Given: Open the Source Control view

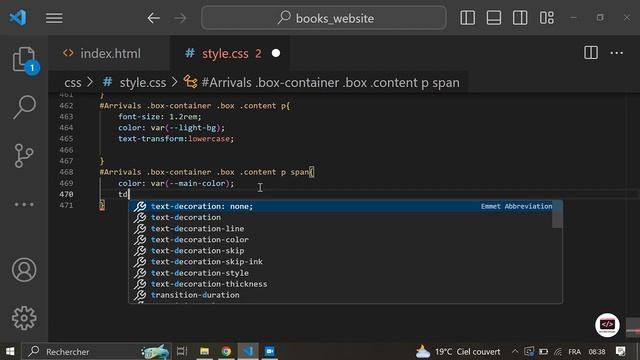Looking at the screenshot, I should pyautogui.click(x=24, y=156).
